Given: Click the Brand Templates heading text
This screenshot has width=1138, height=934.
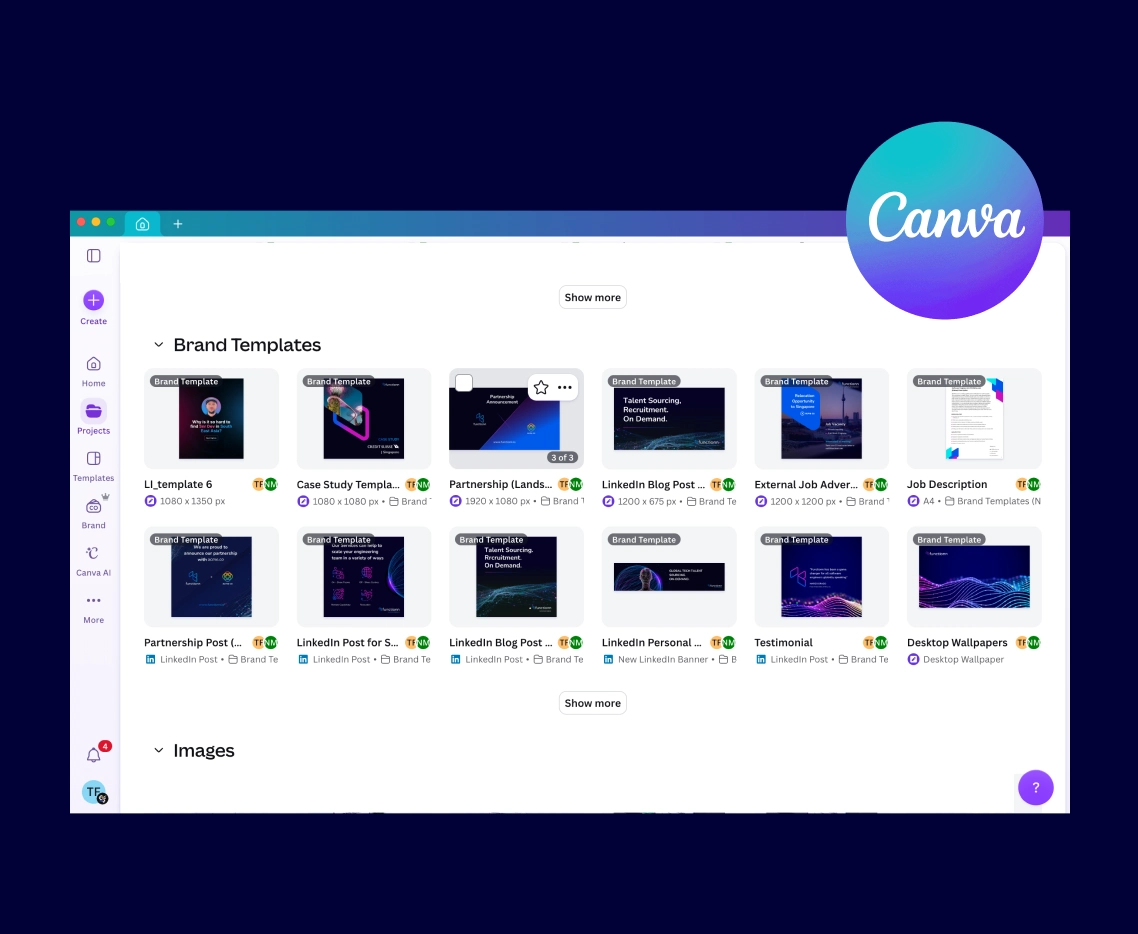Looking at the screenshot, I should pyautogui.click(x=247, y=345).
